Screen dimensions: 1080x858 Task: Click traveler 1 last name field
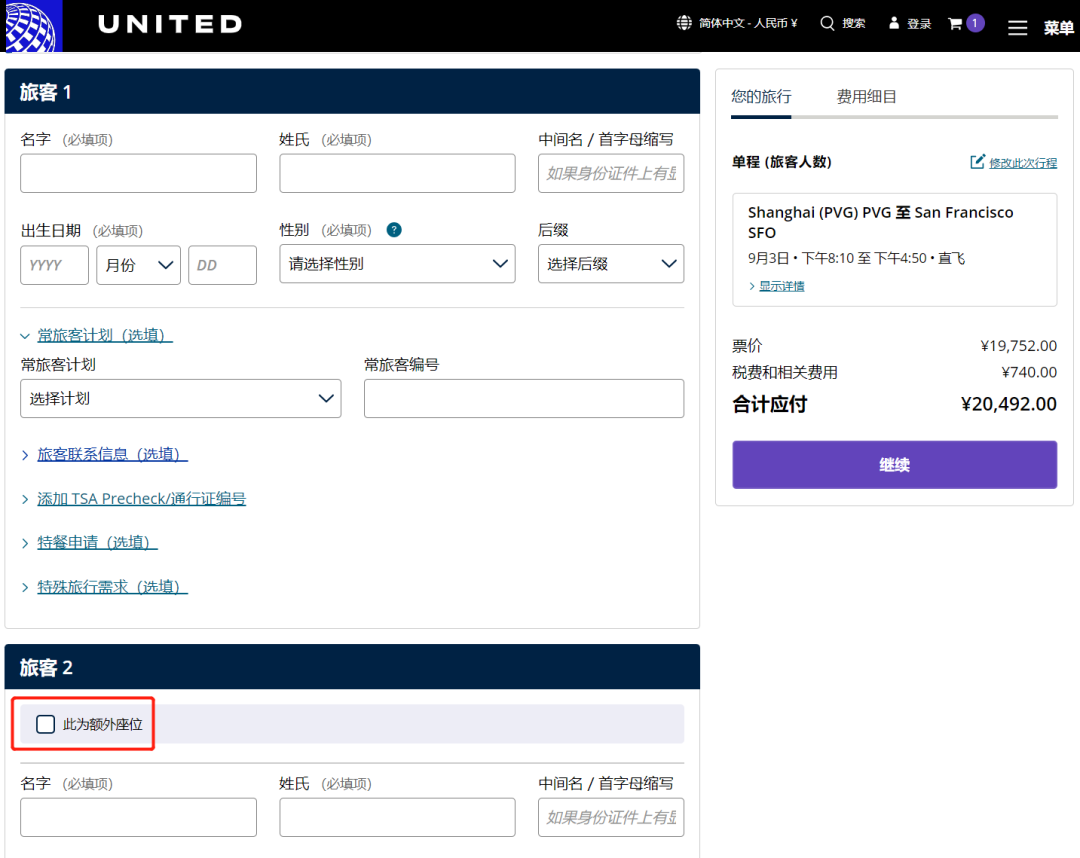(x=397, y=174)
